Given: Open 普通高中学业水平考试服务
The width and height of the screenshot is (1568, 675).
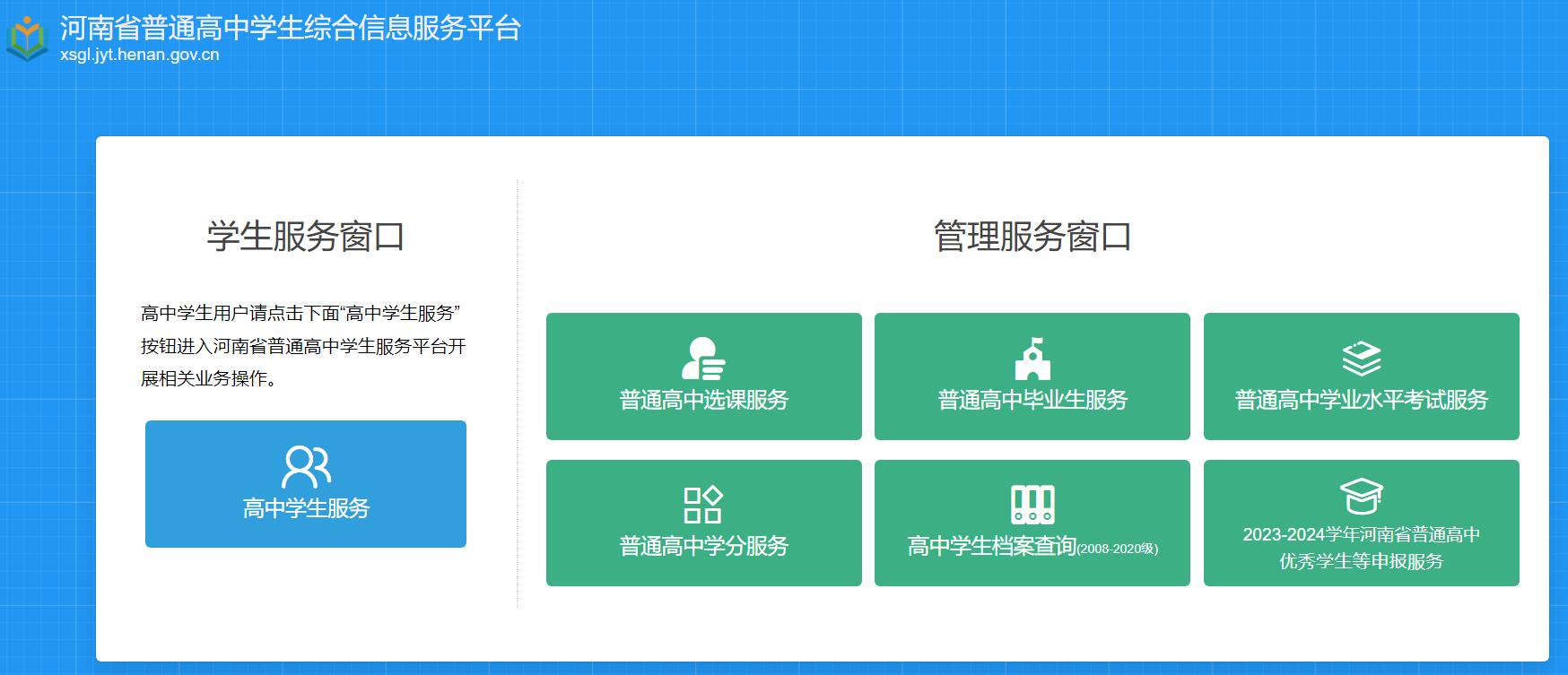Looking at the screenshot, I should [x=1362, y=376].
